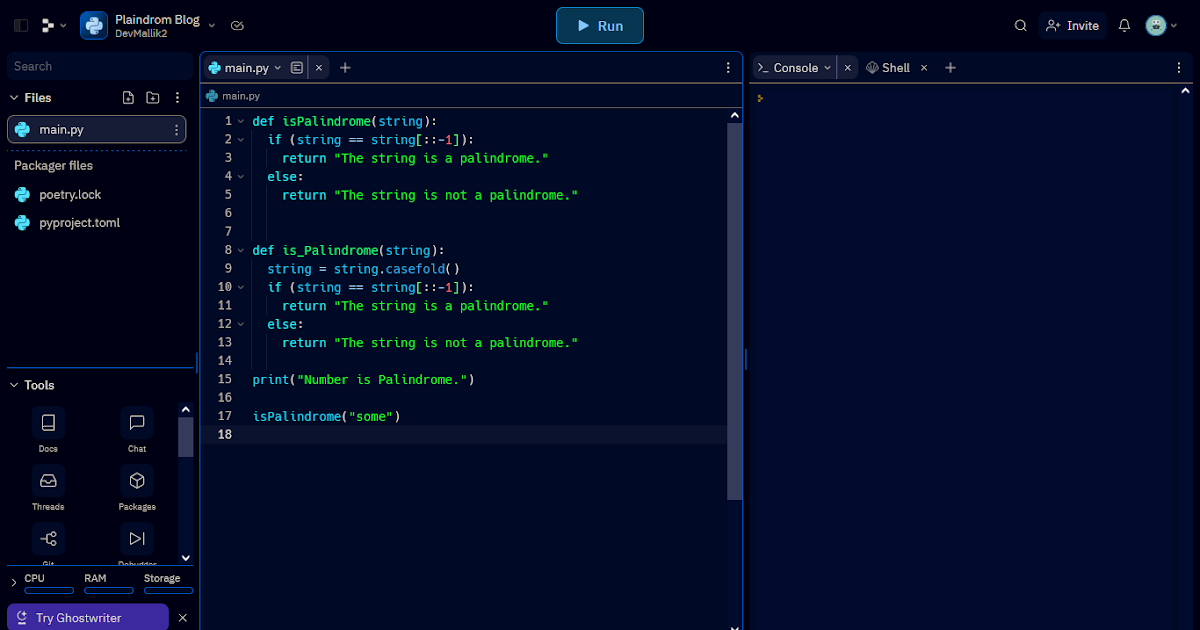Select main.py in file tree

97,130
